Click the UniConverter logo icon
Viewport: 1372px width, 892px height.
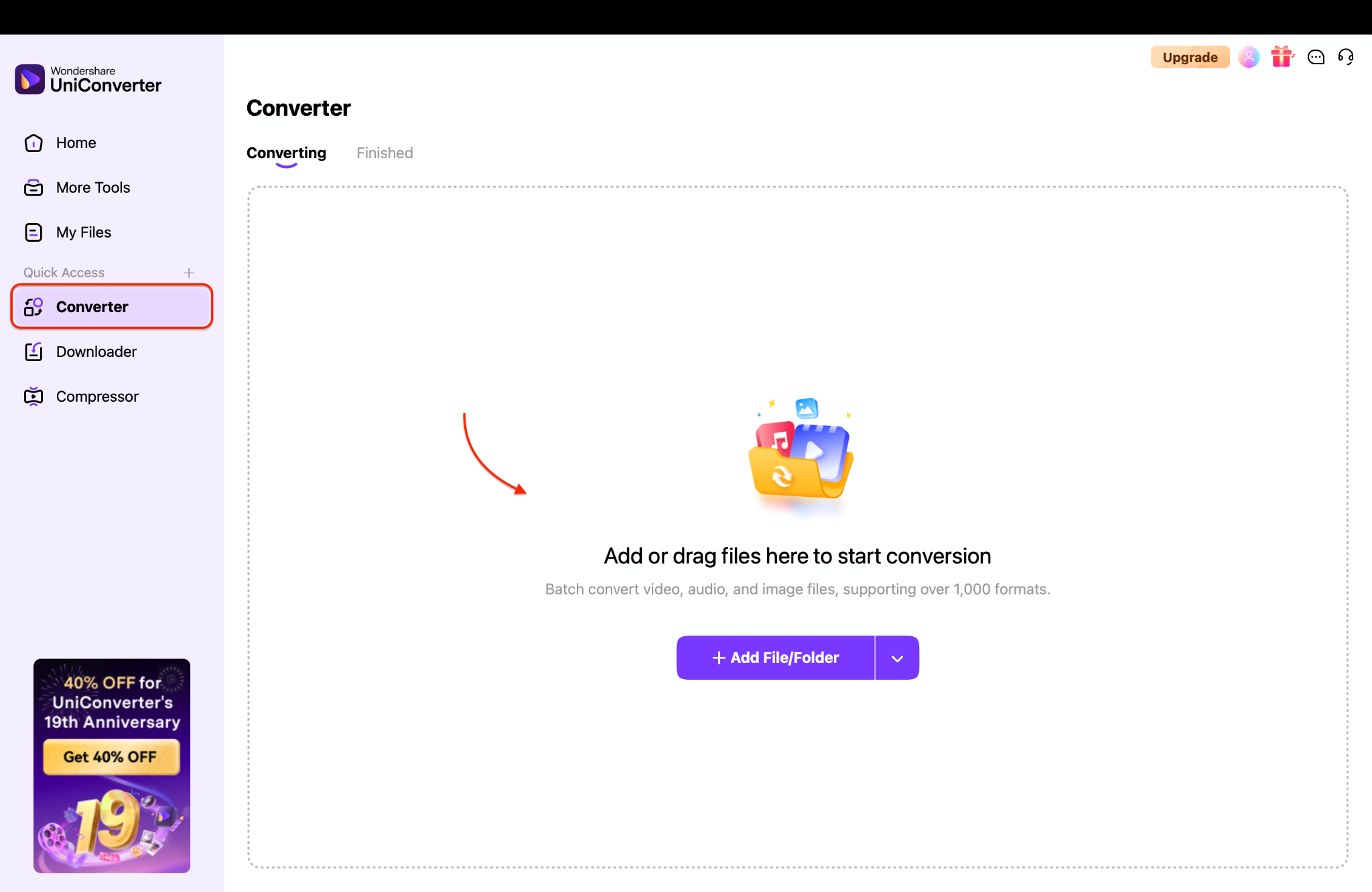(30, 79)
